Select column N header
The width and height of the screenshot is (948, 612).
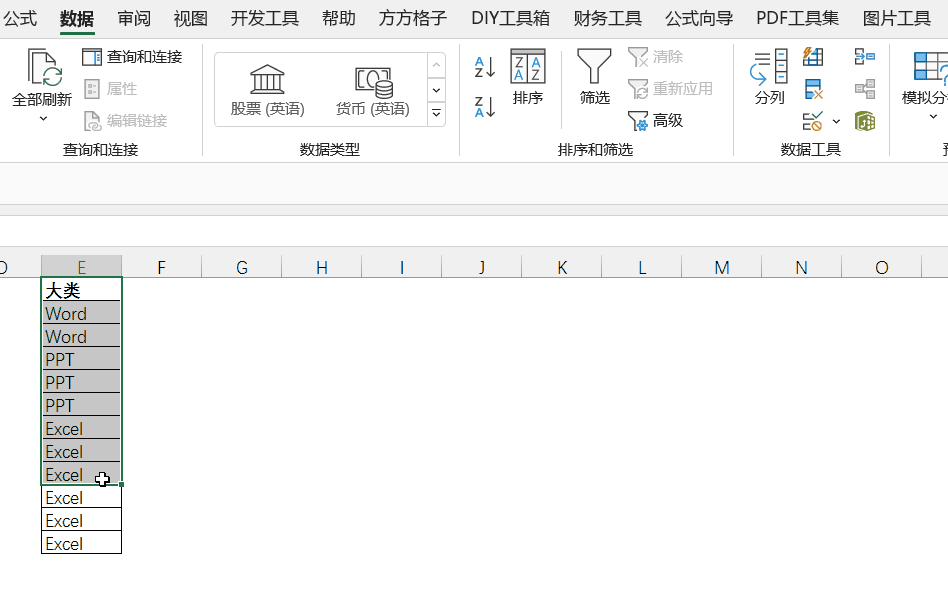[x=802, y=267]
